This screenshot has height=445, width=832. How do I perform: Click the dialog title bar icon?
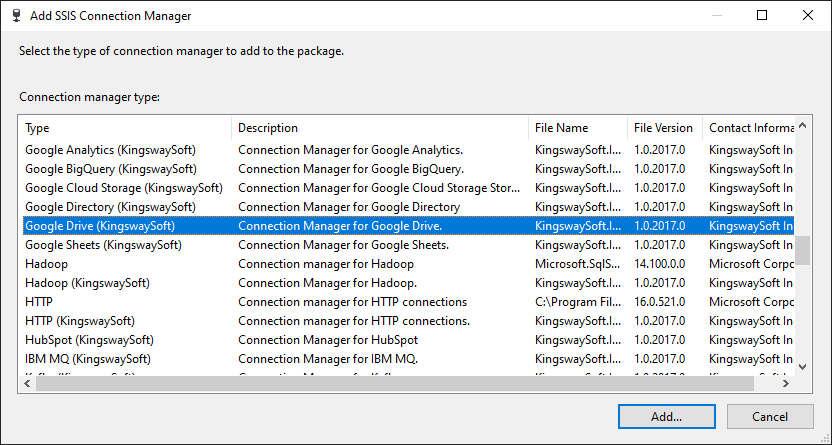16,15
